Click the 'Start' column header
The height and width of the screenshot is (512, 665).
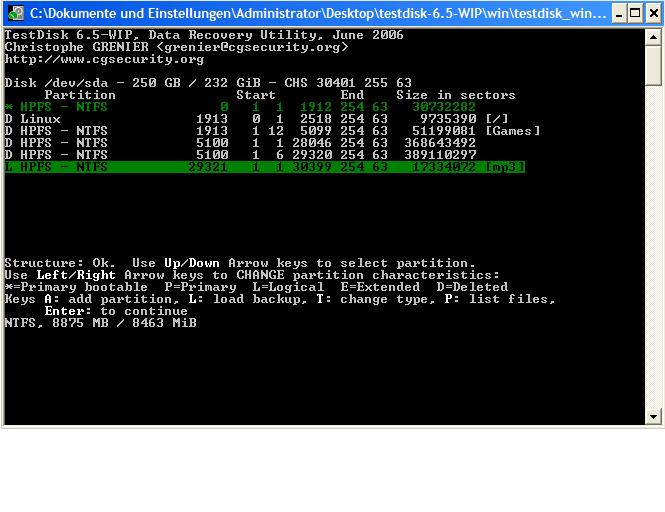(256, 95)
